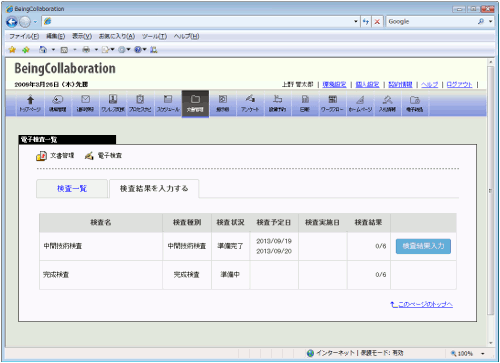500x363 pixels.
Task: Expand the Page menu dropdown arrow
Action: 113,50
